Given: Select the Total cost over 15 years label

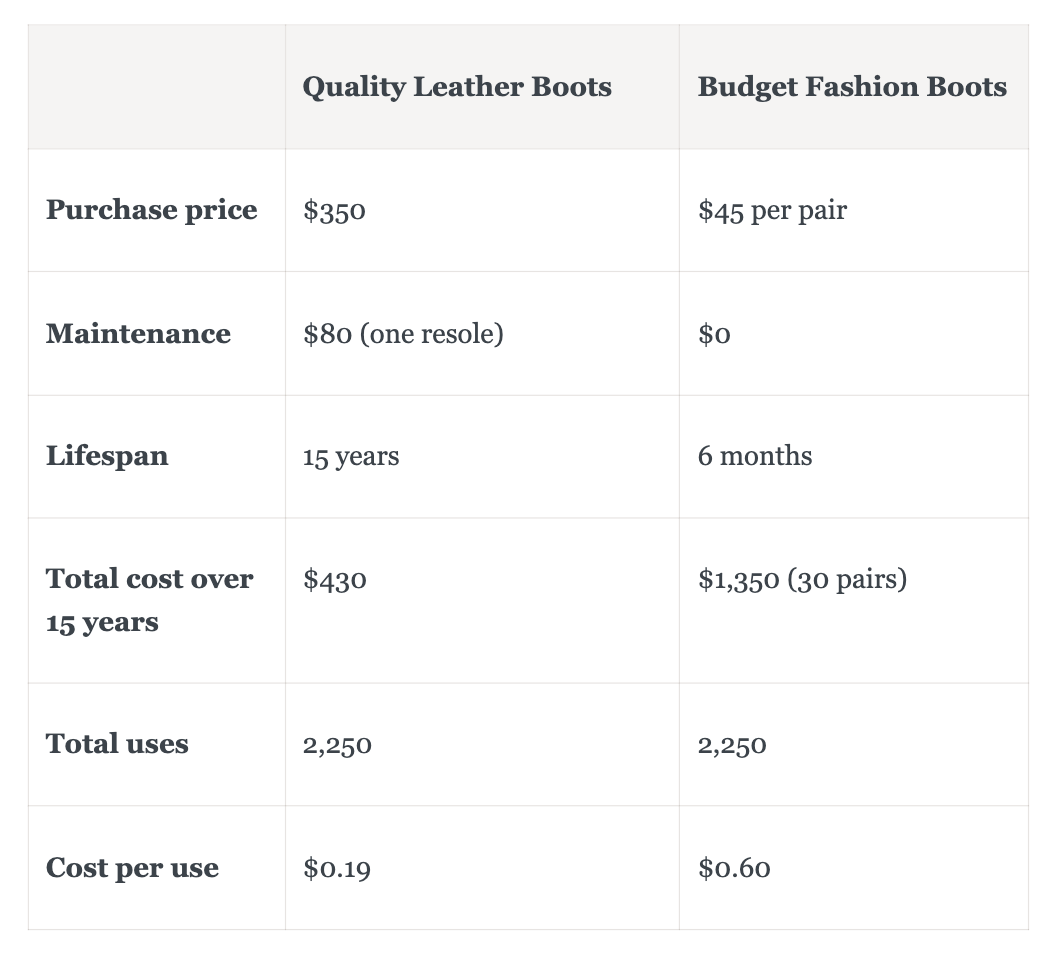Looking at the screenshot, I should (150, 600).
